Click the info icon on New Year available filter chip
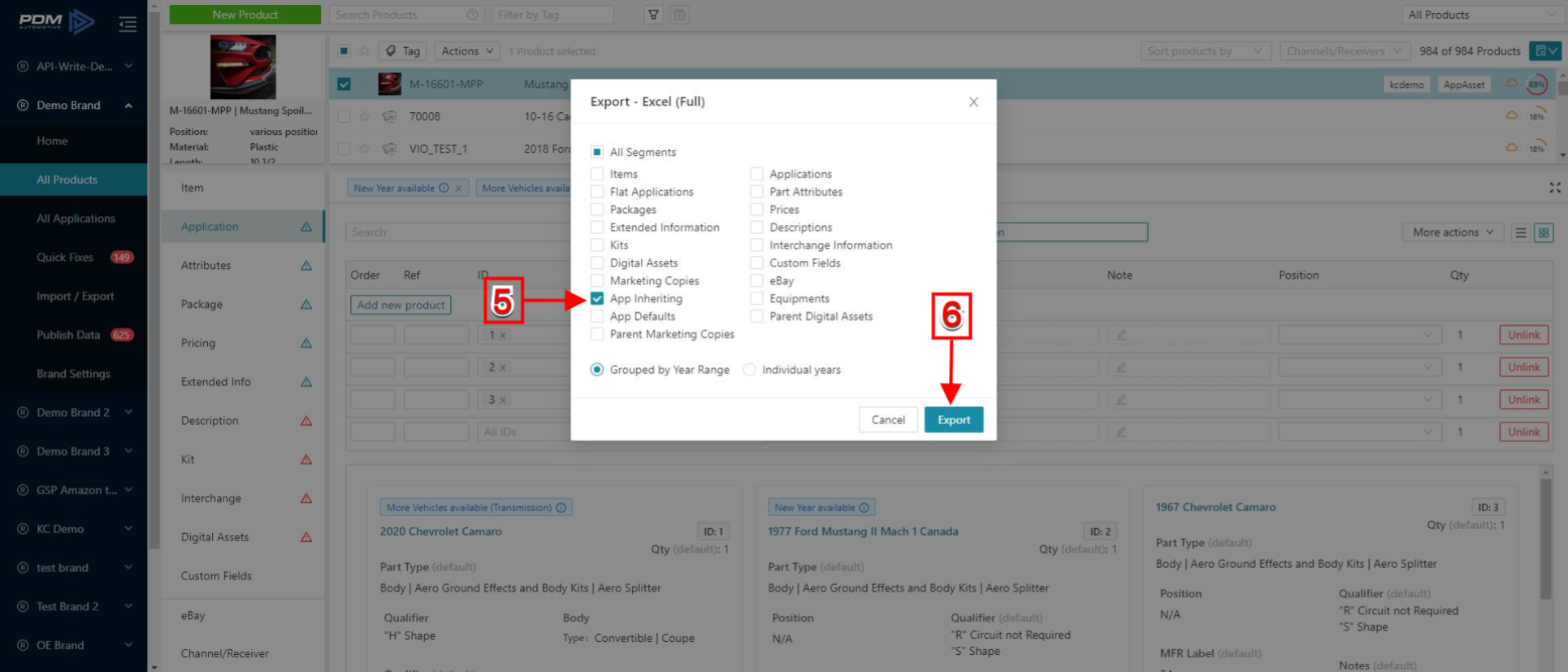The height and width of the screenshot is (672, 1568). [444, 188]
